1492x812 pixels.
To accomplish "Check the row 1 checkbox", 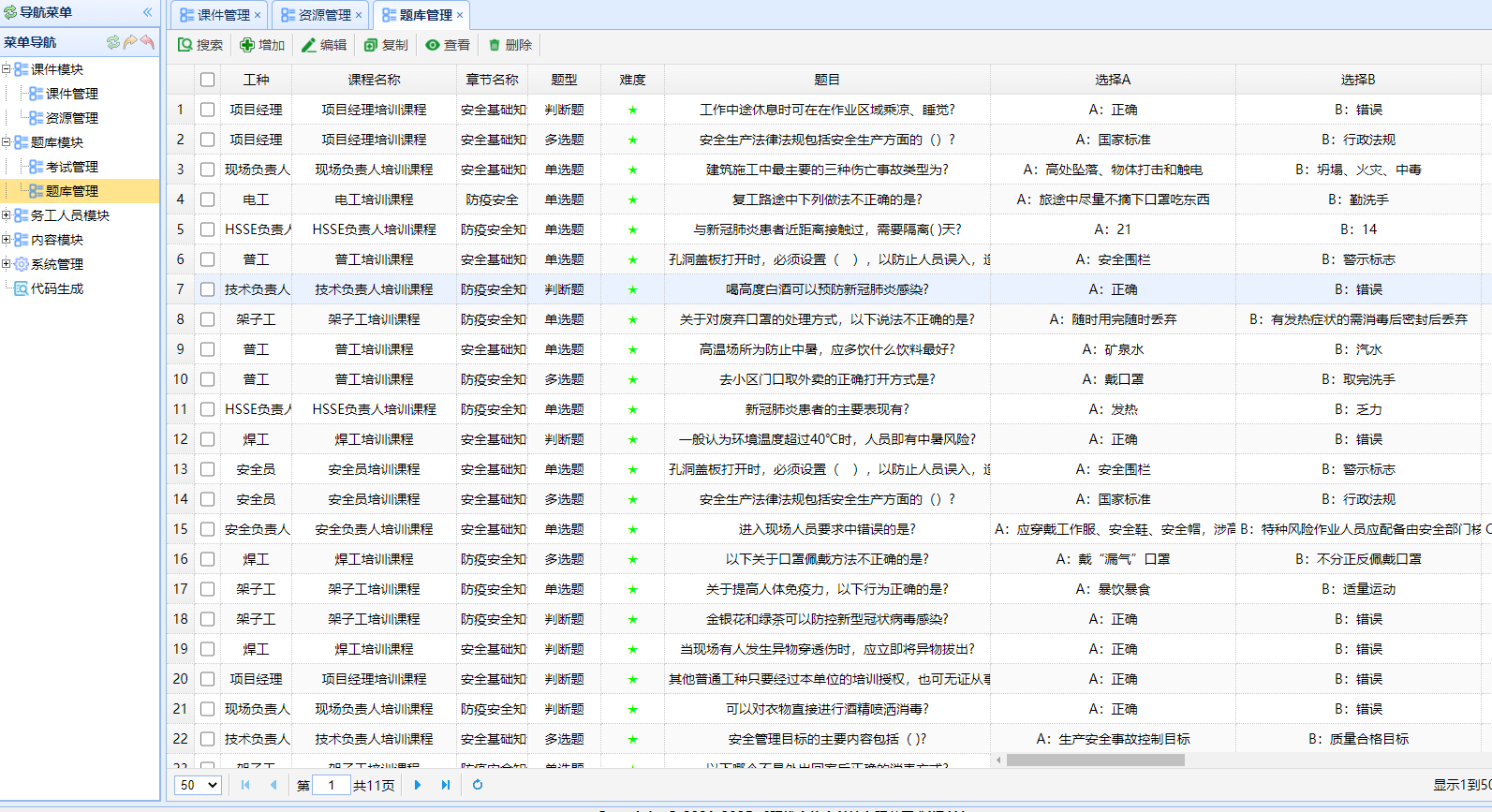I will [x=207, y=110].
